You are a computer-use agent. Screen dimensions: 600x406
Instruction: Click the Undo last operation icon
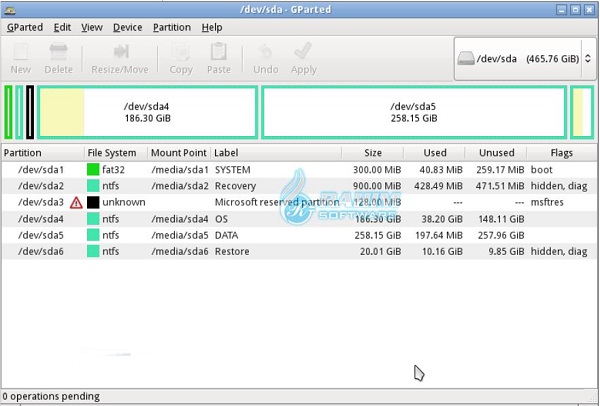click(265, 52)
